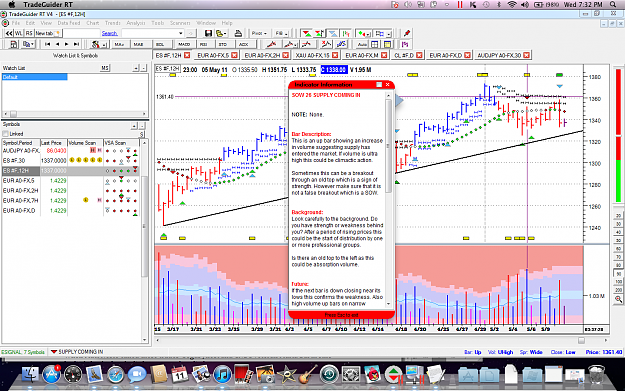Click the double-left-arrow collapse icon in toolbar

point(9,33)
